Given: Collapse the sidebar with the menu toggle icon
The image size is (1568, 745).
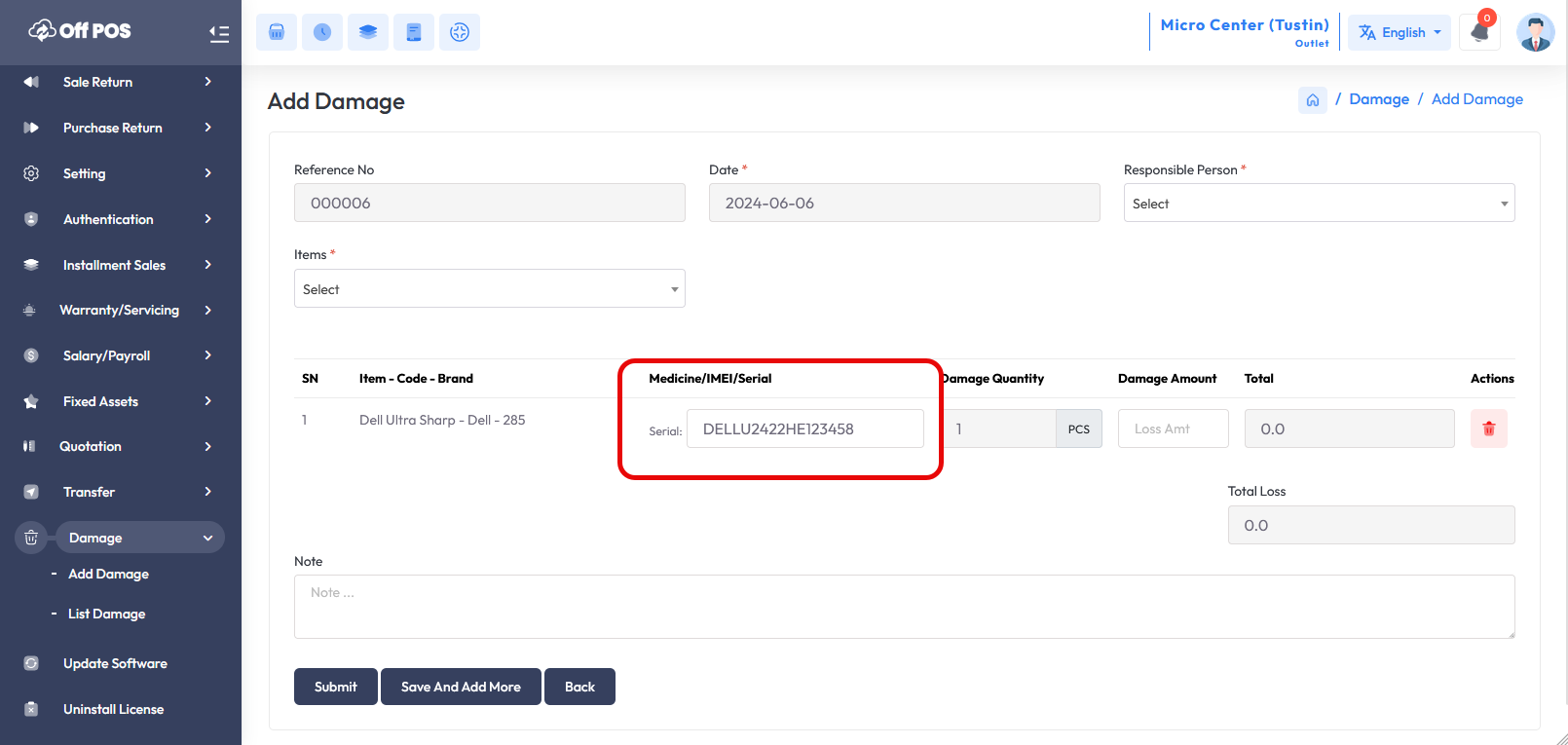Looking at the screenshot, I should tap(219, 34).
